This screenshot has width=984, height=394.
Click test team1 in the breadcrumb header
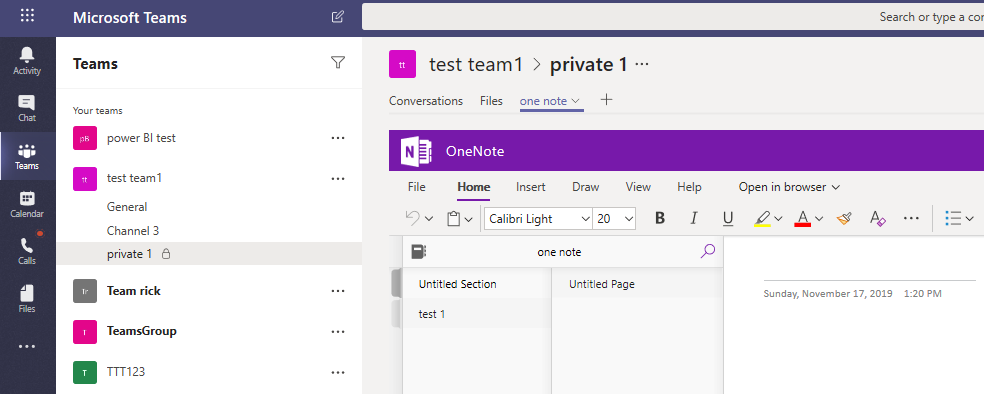tap(476, 65)
